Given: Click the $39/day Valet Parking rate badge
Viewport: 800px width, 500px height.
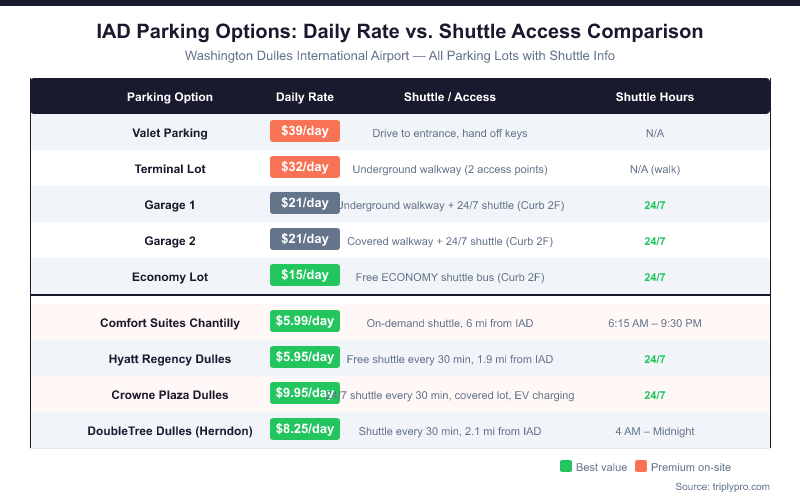Looking at the screenshot, I should 305,131.
